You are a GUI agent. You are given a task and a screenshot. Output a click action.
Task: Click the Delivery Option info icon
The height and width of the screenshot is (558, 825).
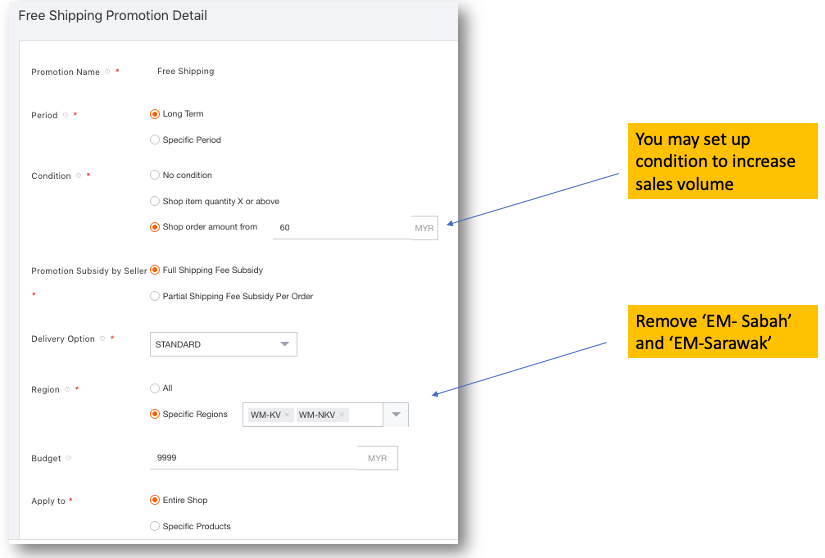[103, 339]
